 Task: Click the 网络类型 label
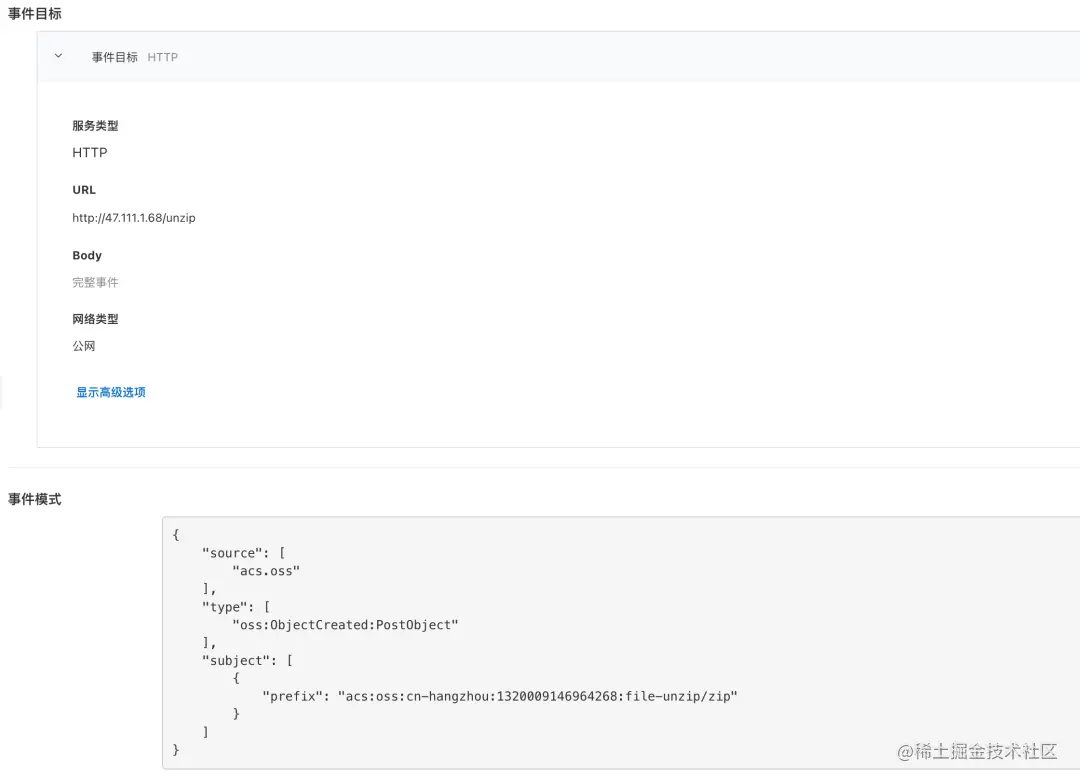click(x=95, y=319)
